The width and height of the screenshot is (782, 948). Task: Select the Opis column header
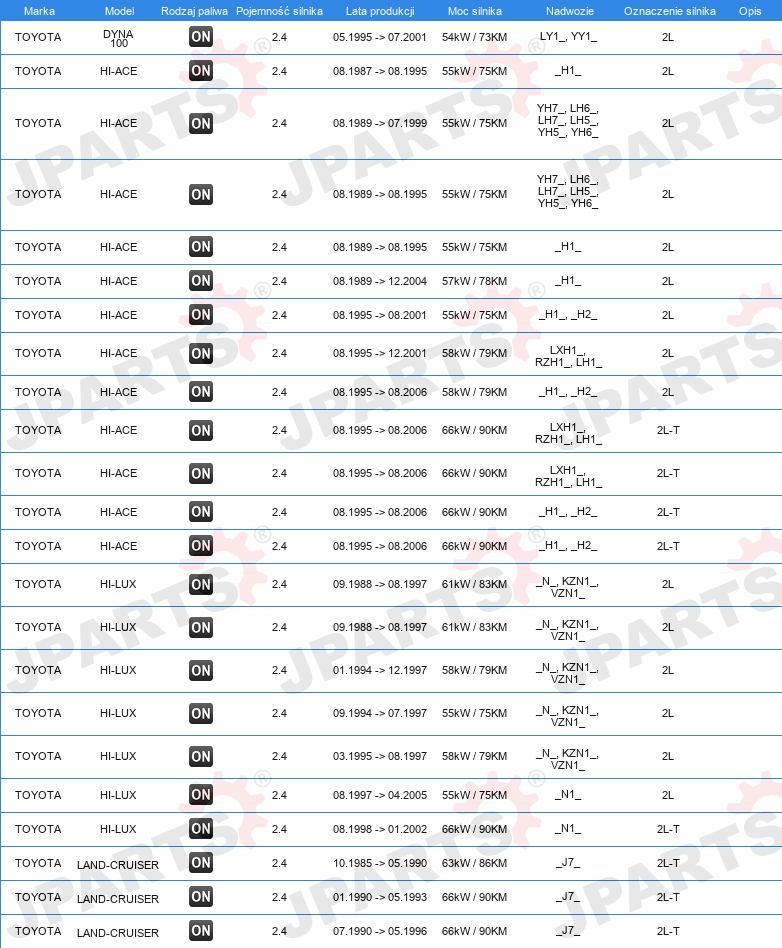(x=750, y=11)
